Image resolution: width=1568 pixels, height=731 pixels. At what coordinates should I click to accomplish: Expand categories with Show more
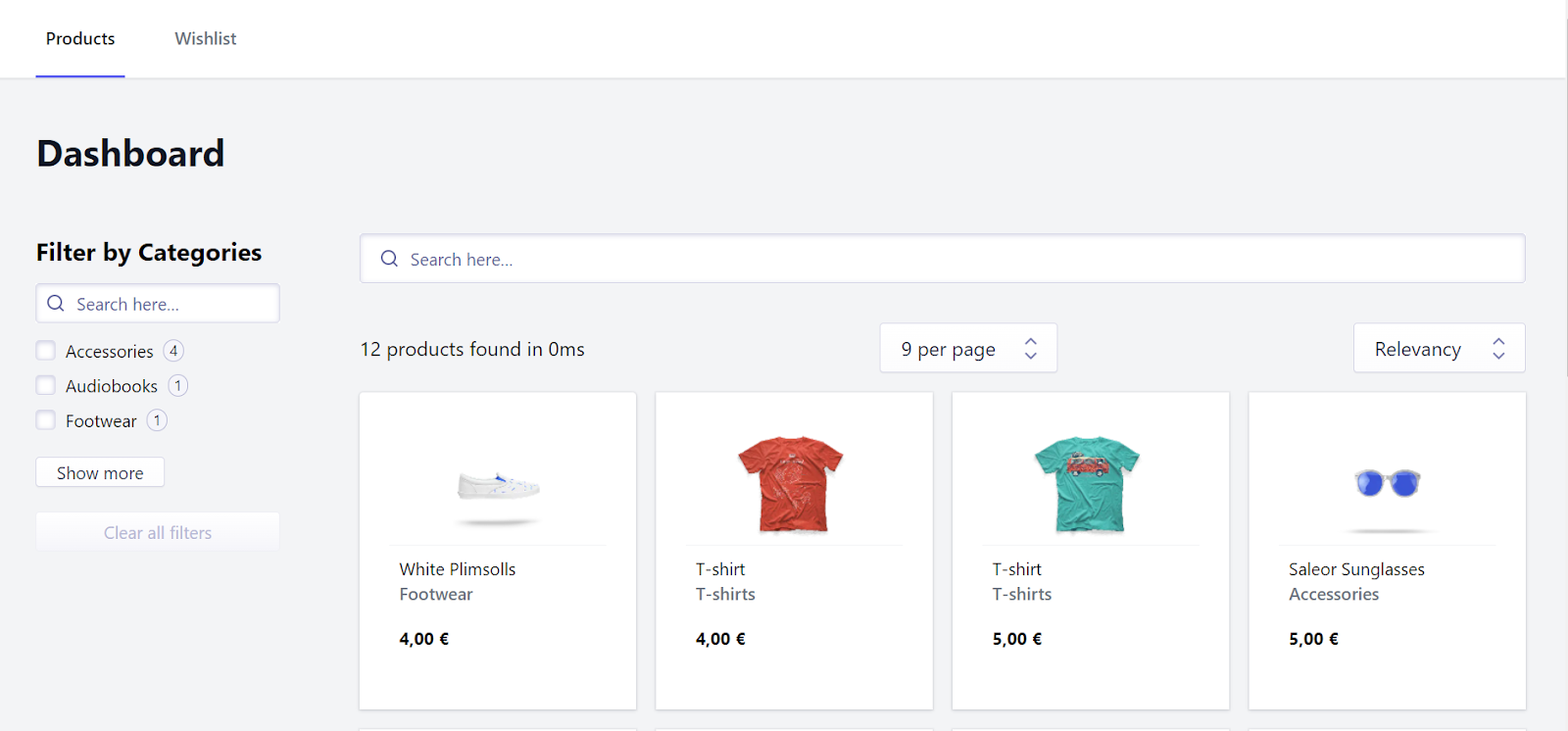[x=100, y=472]
